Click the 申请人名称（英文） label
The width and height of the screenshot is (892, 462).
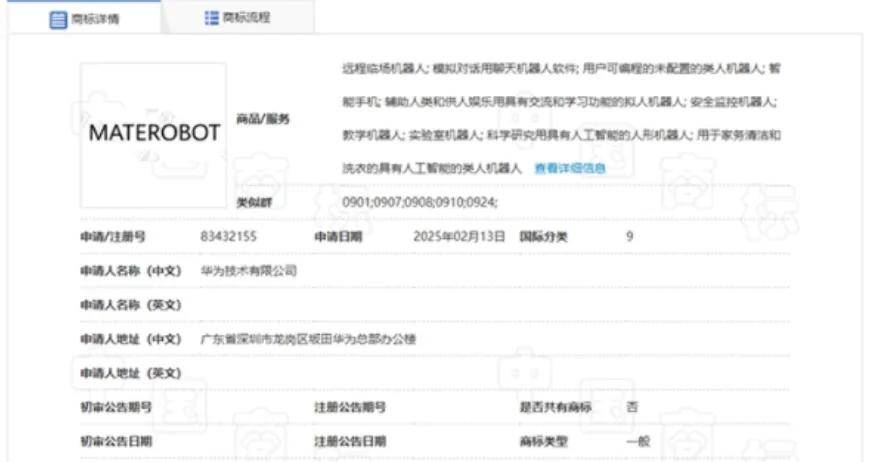131,305
